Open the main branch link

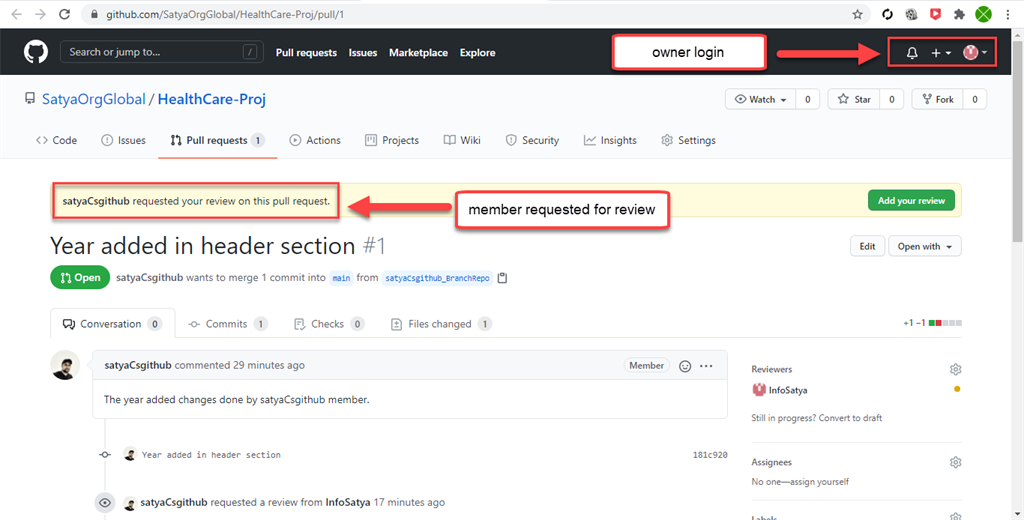coord(341,278)
